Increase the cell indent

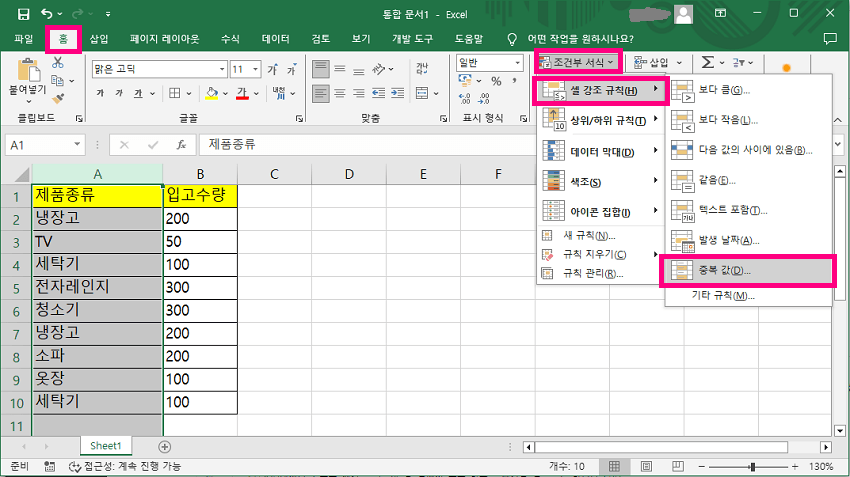pyautogui.click(x=397, y=93)
